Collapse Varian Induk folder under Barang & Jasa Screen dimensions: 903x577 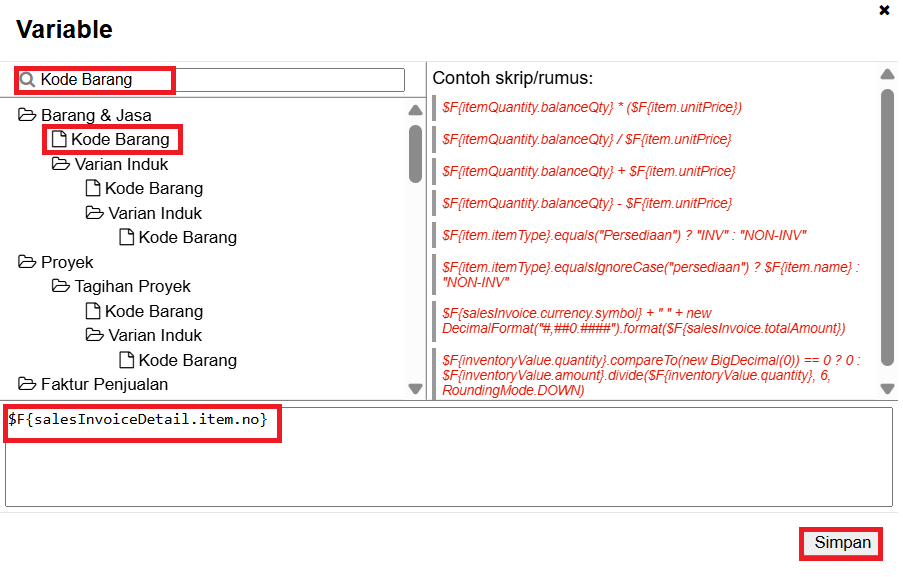(x=60, y=164)
